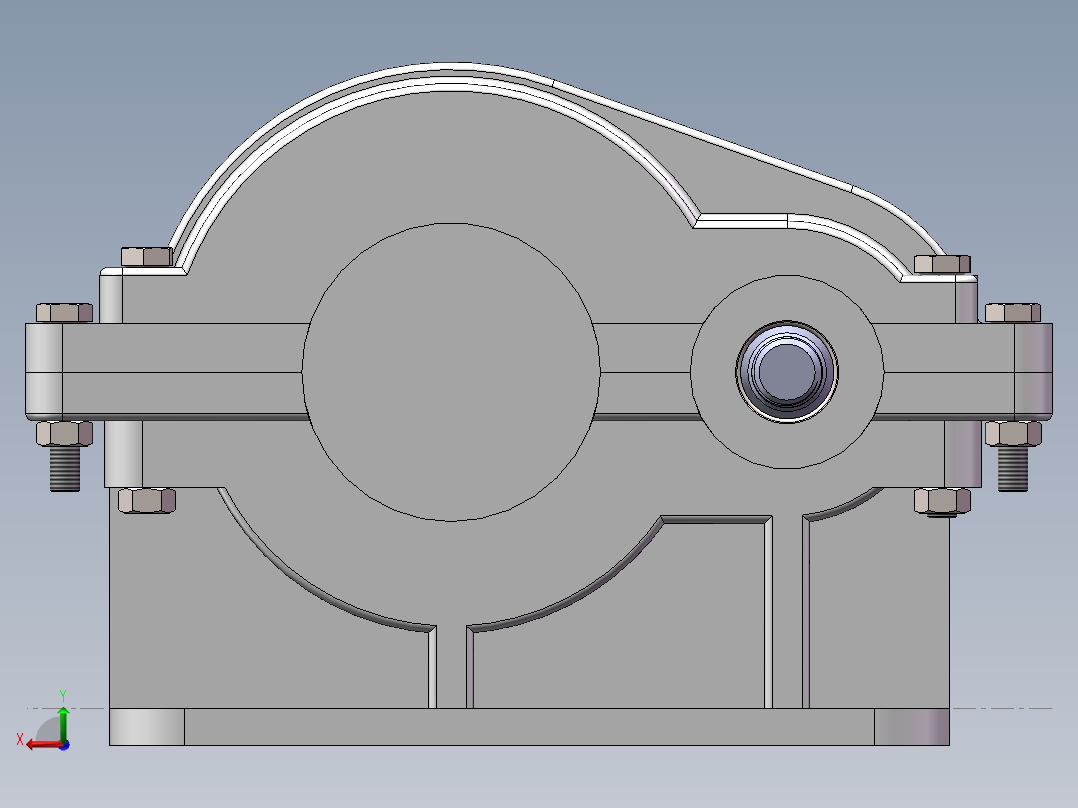Select the hex nut under the far-right flange
This screenshot has height=808, width=1078.
(x=1013, y=433)
